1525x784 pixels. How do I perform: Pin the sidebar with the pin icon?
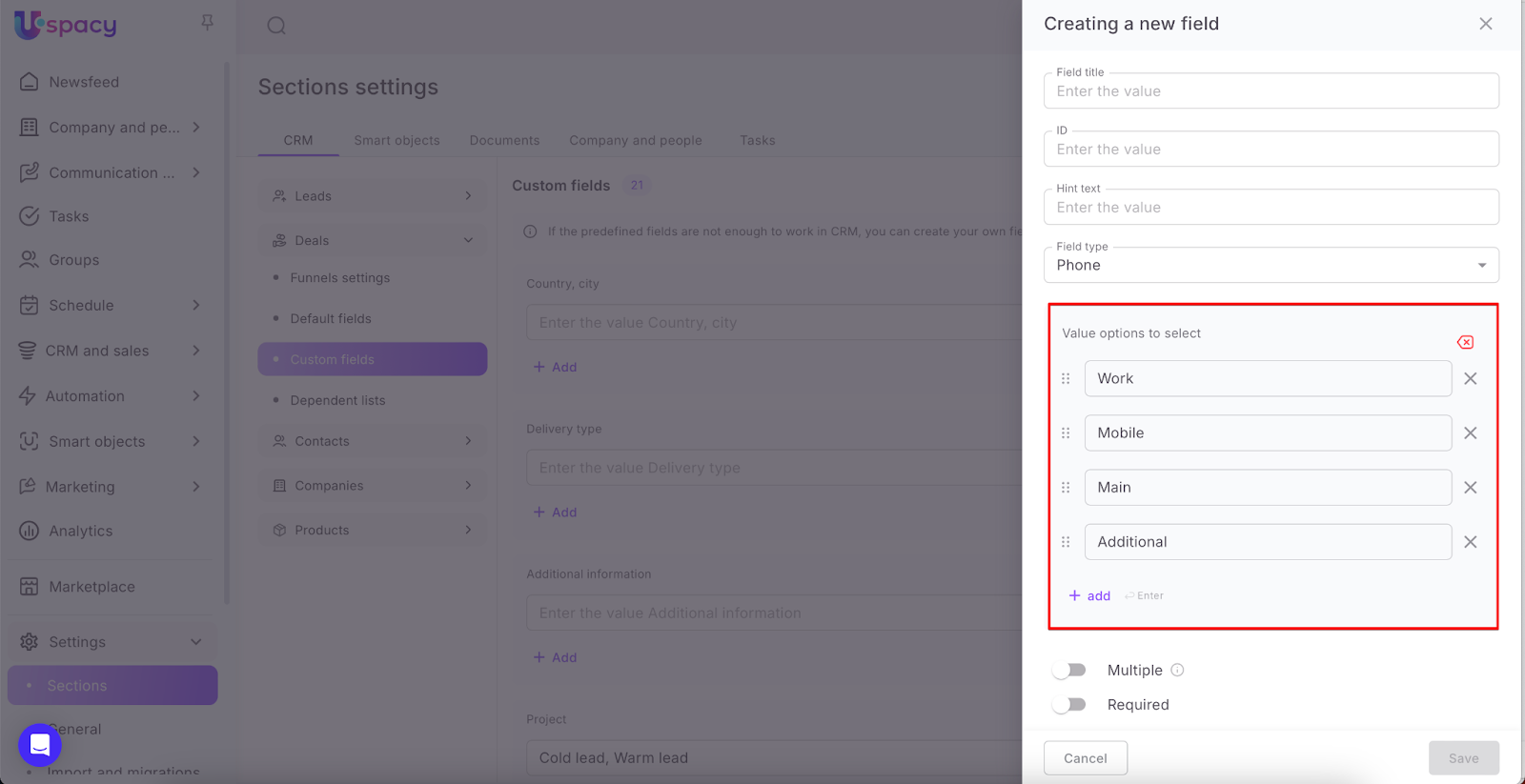coord(207,22)
